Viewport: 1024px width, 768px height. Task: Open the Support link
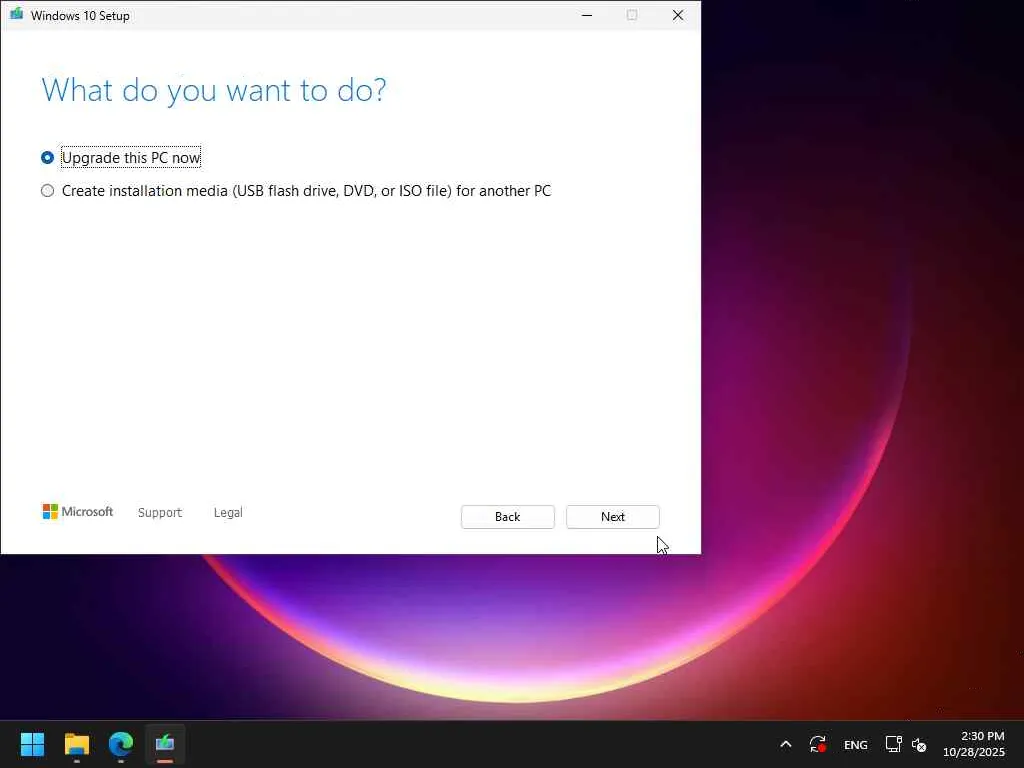point(160,513)
